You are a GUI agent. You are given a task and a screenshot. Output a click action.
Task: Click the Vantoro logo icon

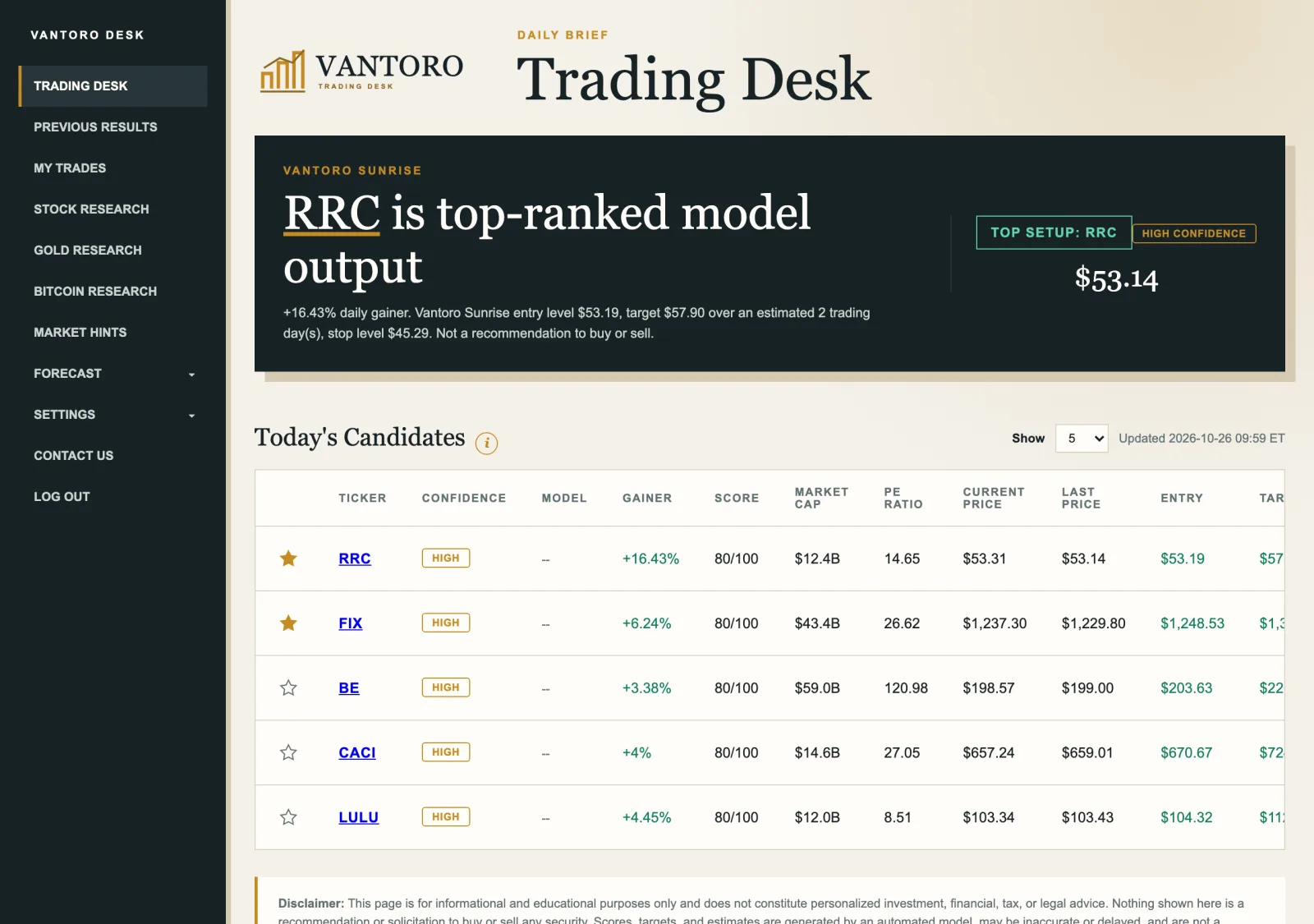click(283, 71)
